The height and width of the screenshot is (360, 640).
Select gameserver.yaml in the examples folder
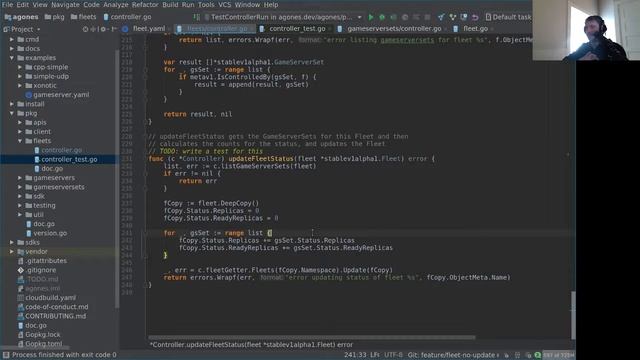tap(61, 95)
